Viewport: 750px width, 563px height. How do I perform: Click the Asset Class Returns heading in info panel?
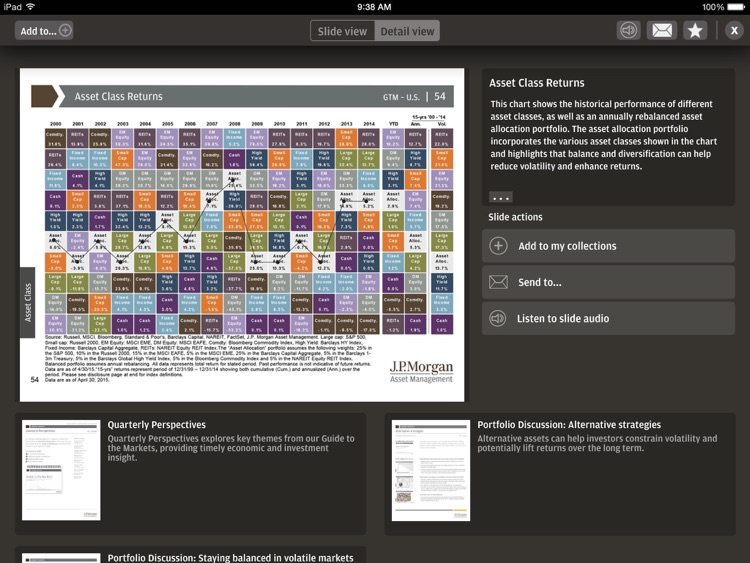coord(537,83)
